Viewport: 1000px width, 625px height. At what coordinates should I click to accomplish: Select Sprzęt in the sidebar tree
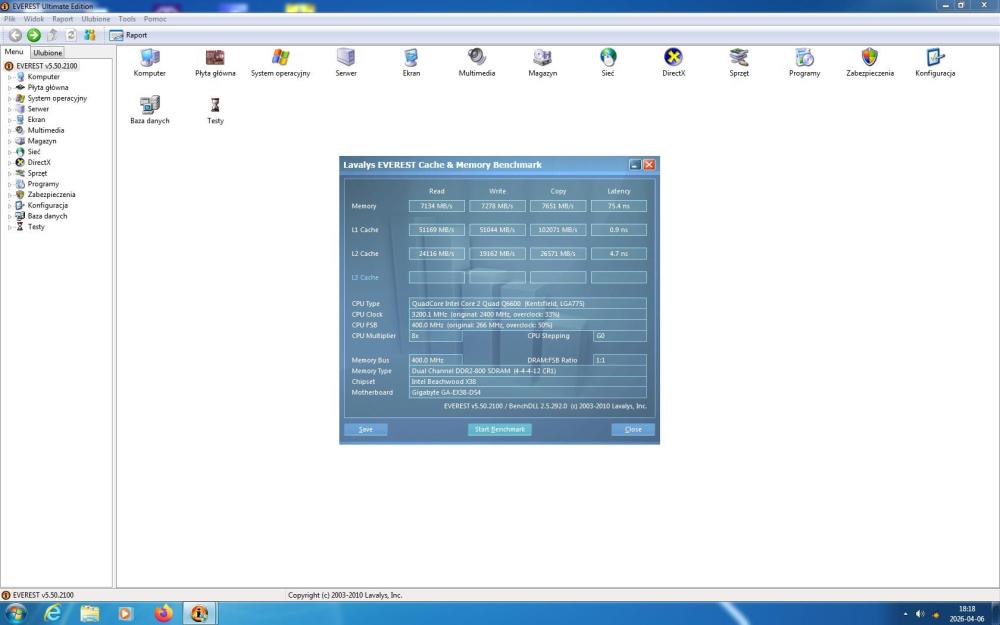tap(37, 173)
